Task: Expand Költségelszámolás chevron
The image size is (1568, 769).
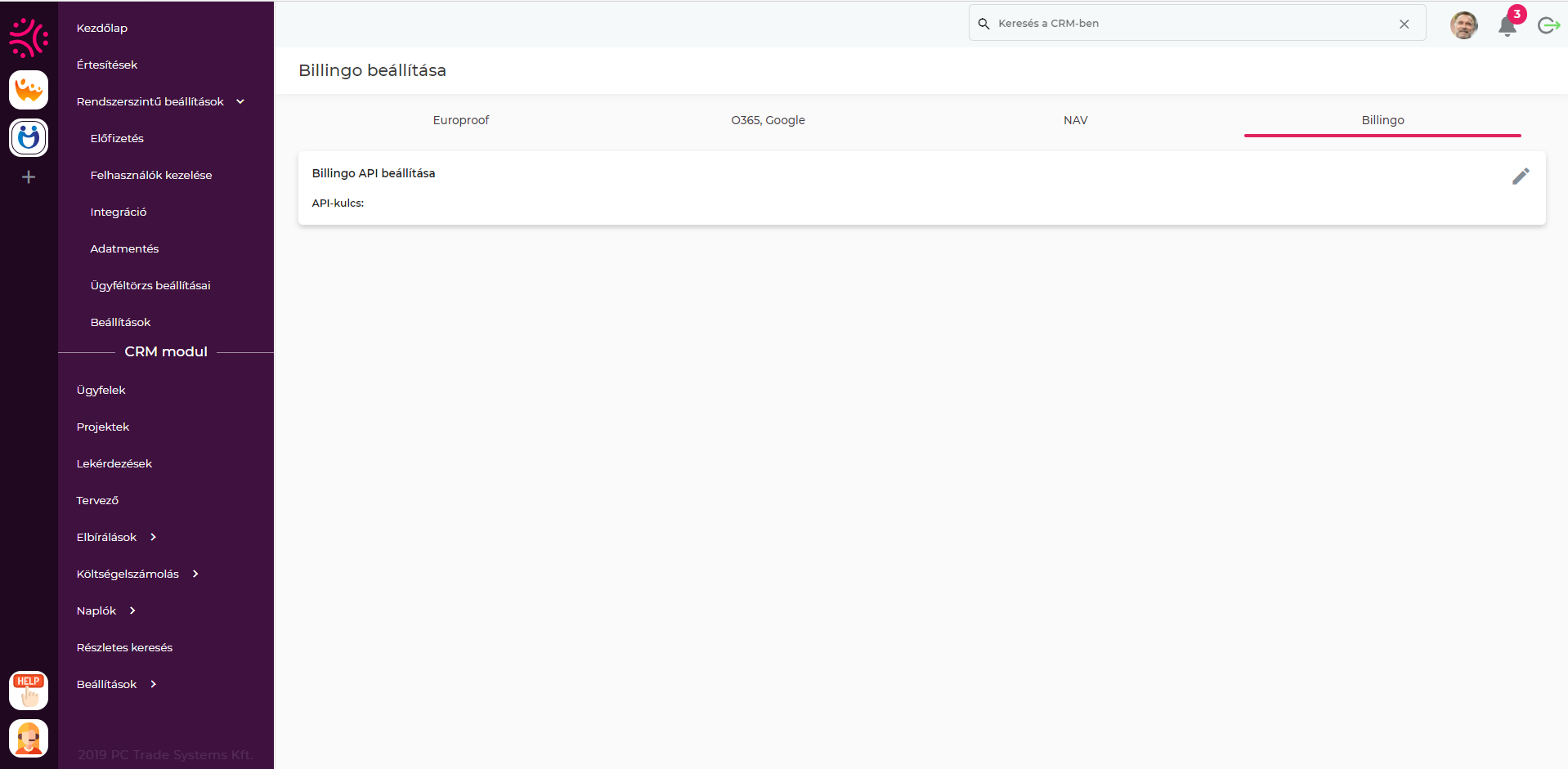Action: pos(195,574)
